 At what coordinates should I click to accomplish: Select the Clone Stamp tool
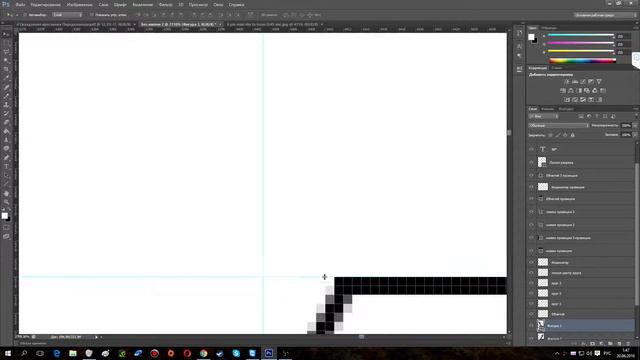(x=6, y=105)
